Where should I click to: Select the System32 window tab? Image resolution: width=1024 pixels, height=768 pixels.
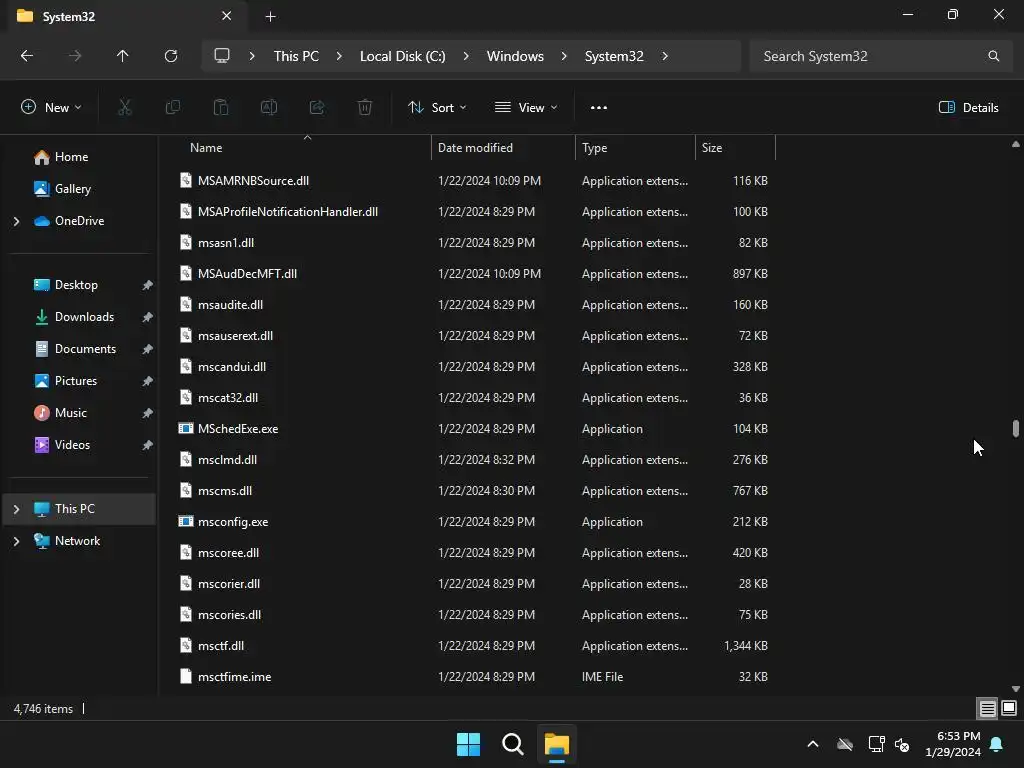pos(128,16)
